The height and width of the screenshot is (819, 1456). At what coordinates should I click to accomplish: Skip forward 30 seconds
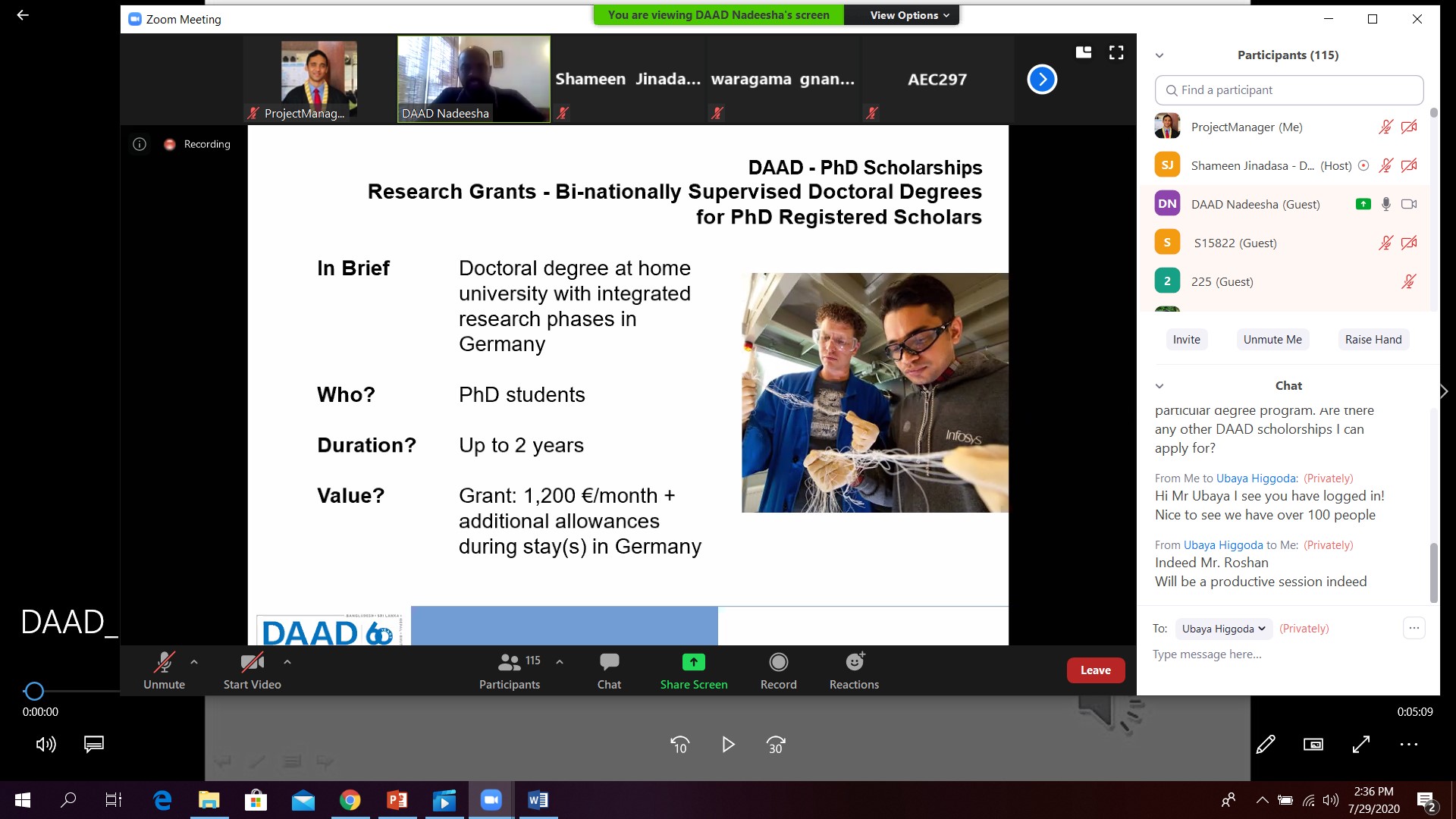click(776, 745)
